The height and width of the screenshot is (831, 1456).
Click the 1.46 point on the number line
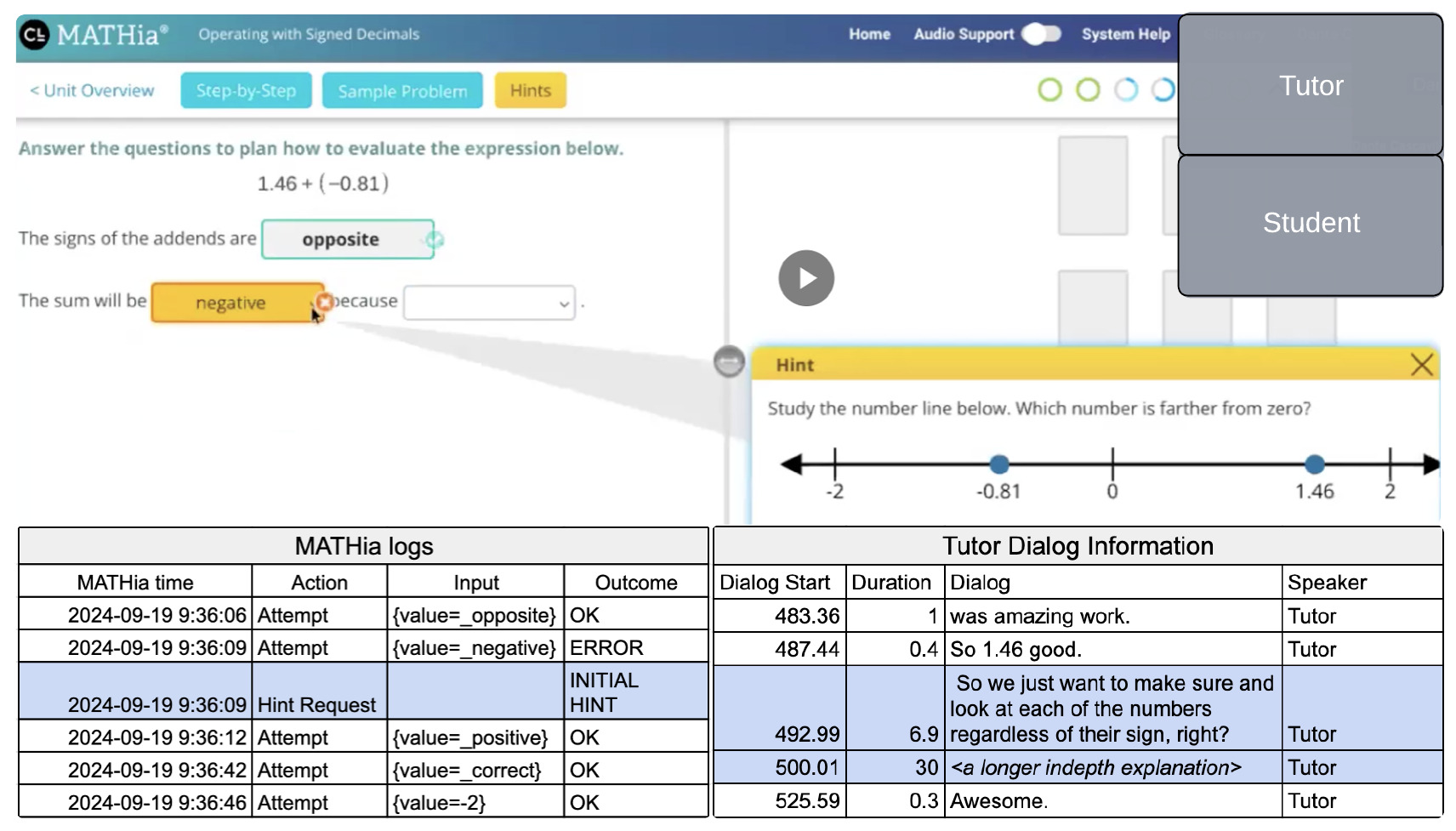1314,464
